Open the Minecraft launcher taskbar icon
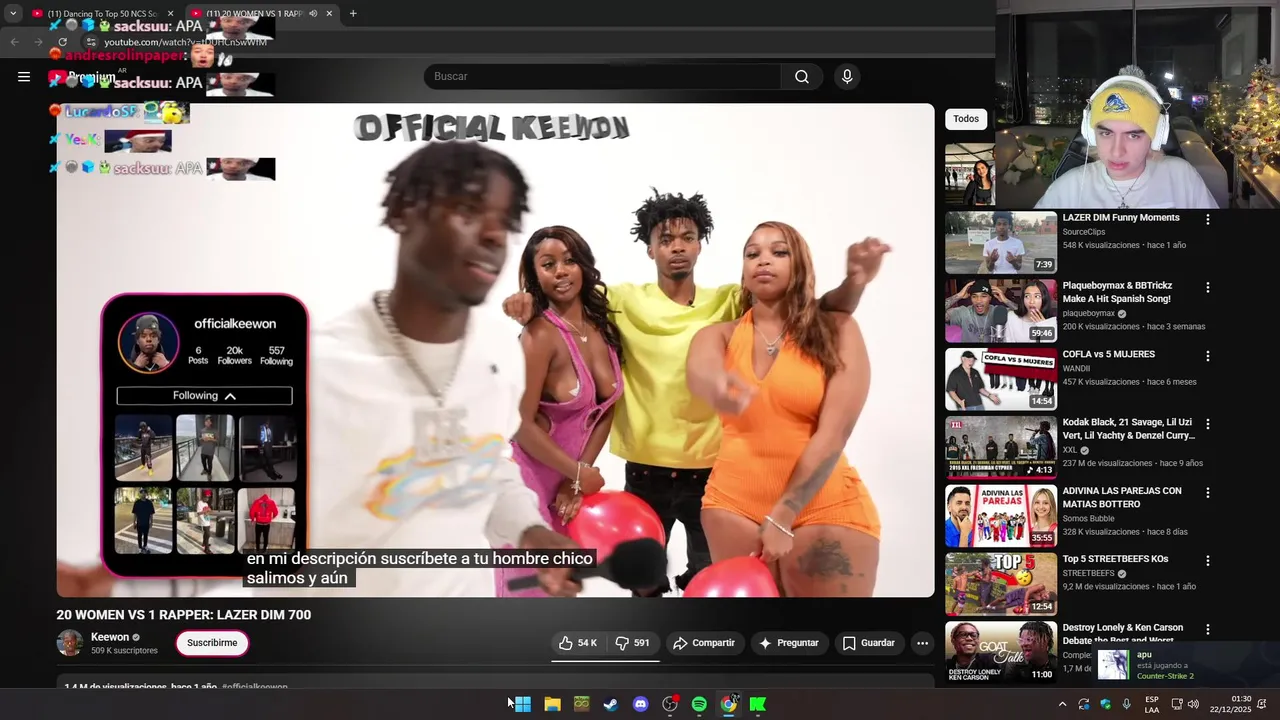The height and width of the screenshot is (720, 1280). point(581,704)
